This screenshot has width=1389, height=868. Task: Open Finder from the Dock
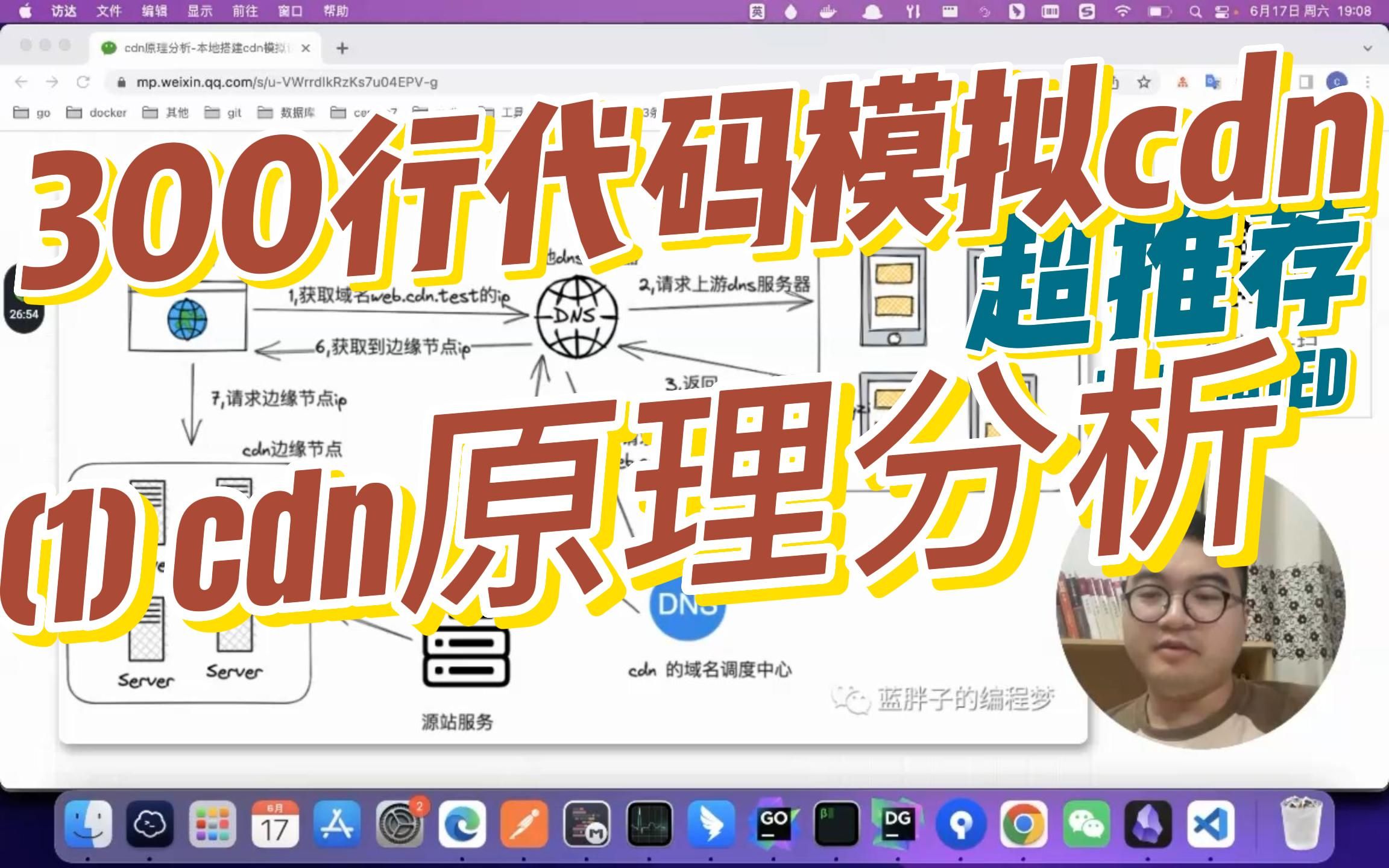[x=88, y=824]
